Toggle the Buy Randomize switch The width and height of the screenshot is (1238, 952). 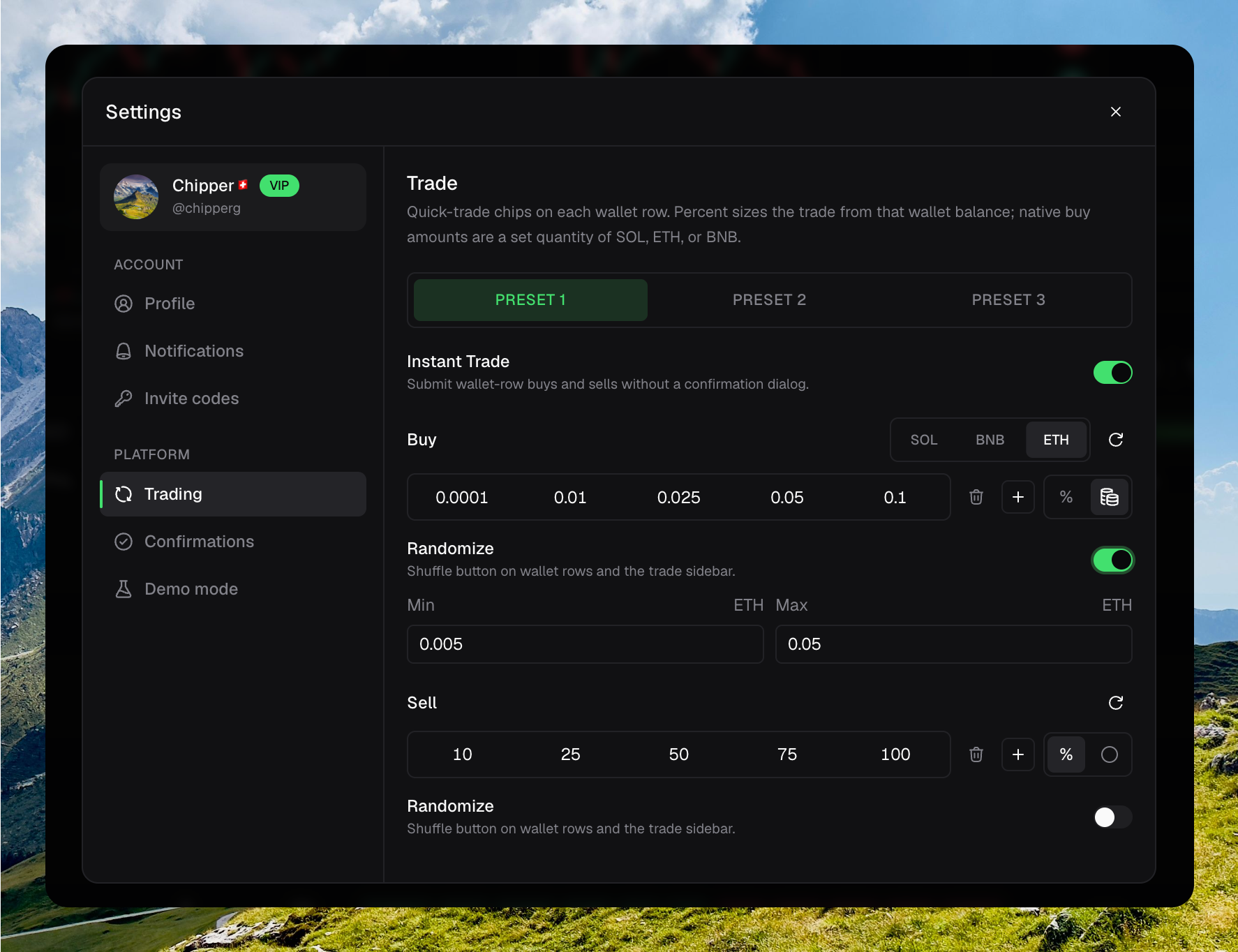pos(1112,560)
